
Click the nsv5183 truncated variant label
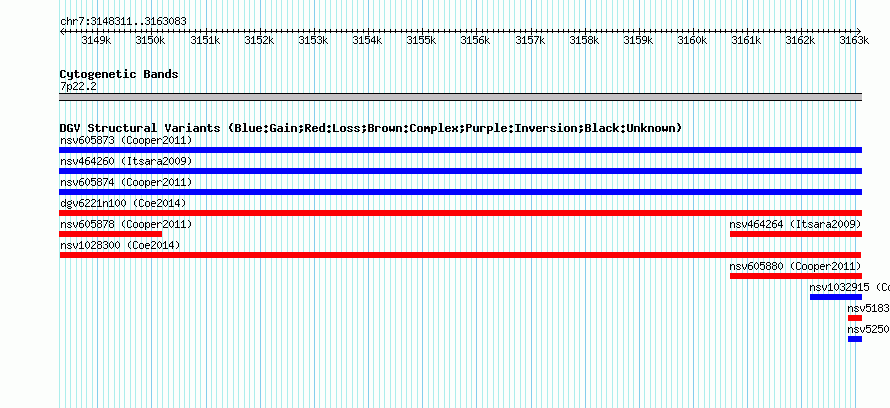(x=868, y=308)
